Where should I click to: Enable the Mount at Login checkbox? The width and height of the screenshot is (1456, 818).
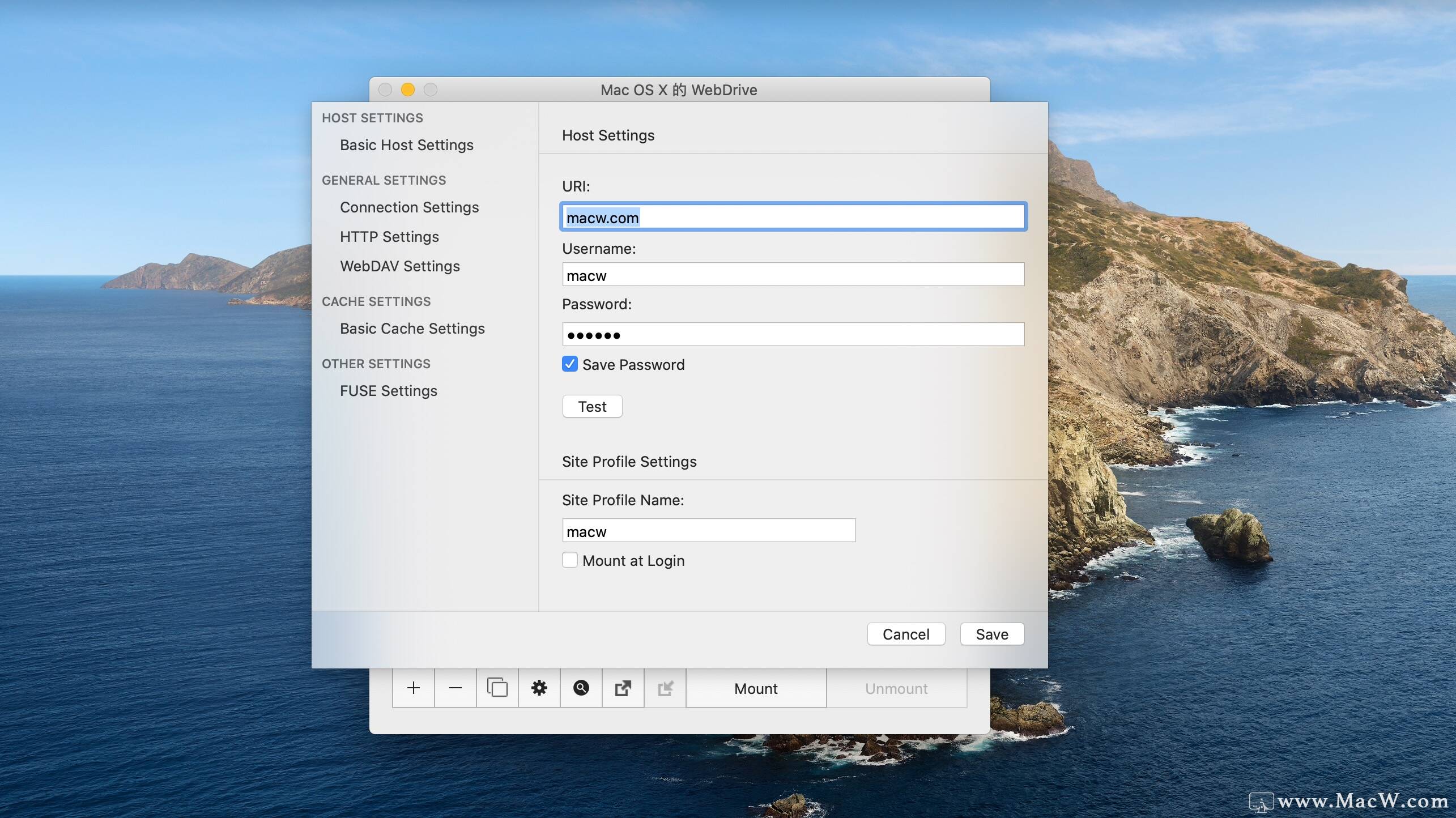(570, 560)
